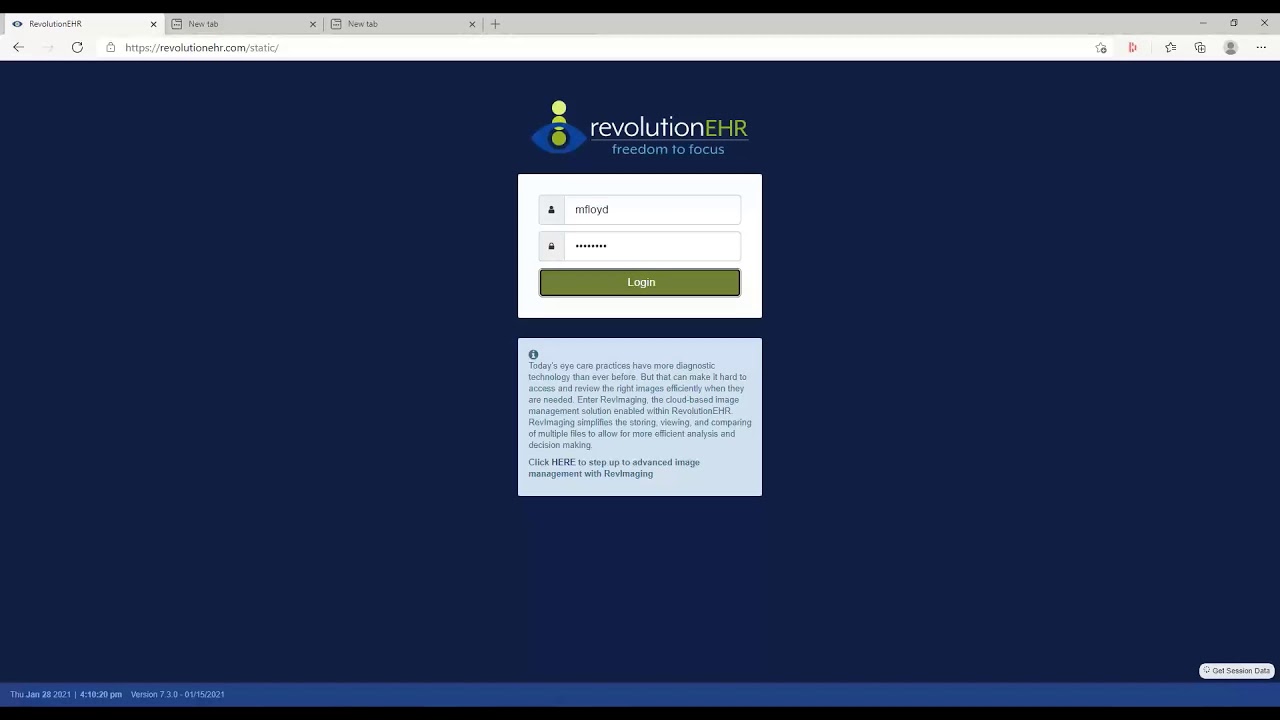Click the user icon beside username field
Screen dimensions: 1280x720
tap(551, 209)
